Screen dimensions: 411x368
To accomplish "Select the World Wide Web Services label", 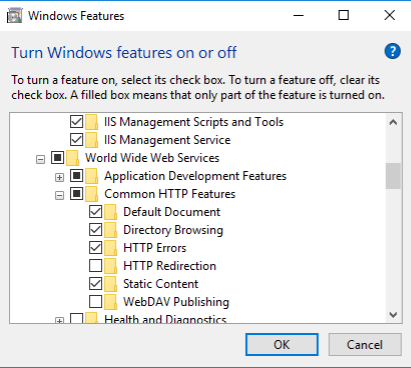I will 152,158.
